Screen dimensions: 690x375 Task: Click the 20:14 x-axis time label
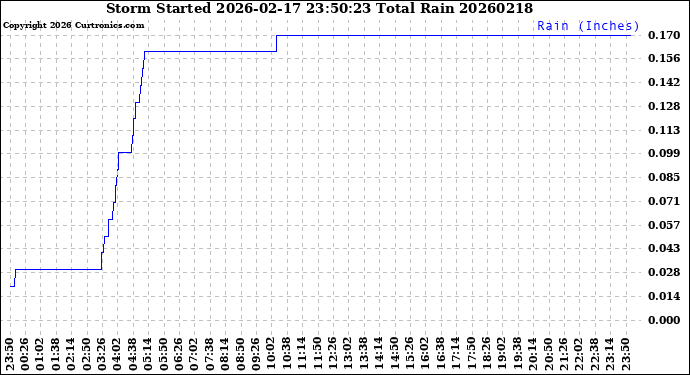coord(533,354)
